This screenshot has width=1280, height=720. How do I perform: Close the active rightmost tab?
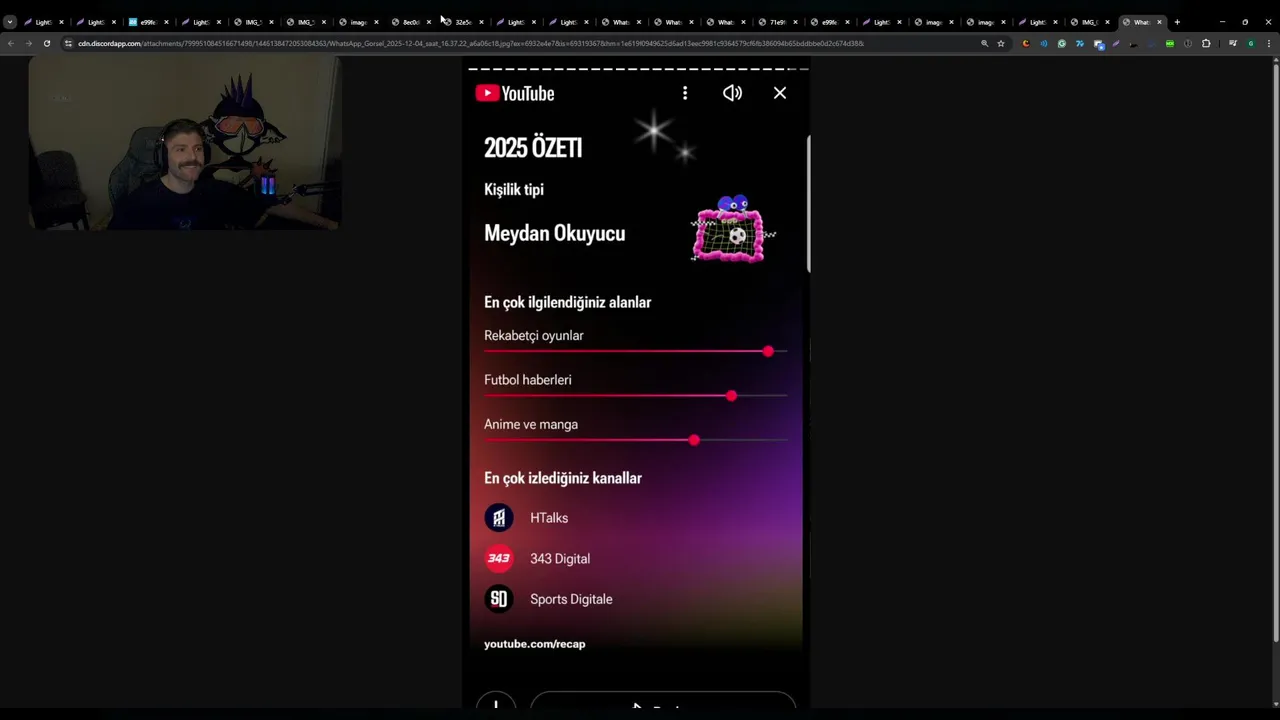pos(1159,22)
